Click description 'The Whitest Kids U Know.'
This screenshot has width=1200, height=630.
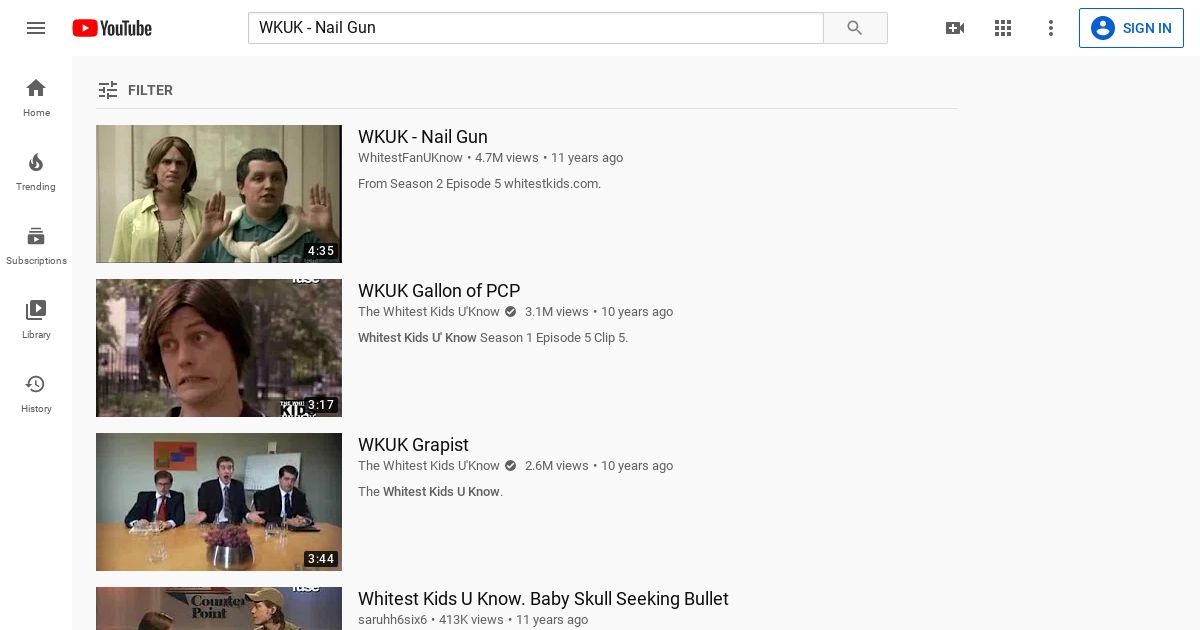point(430,492)
